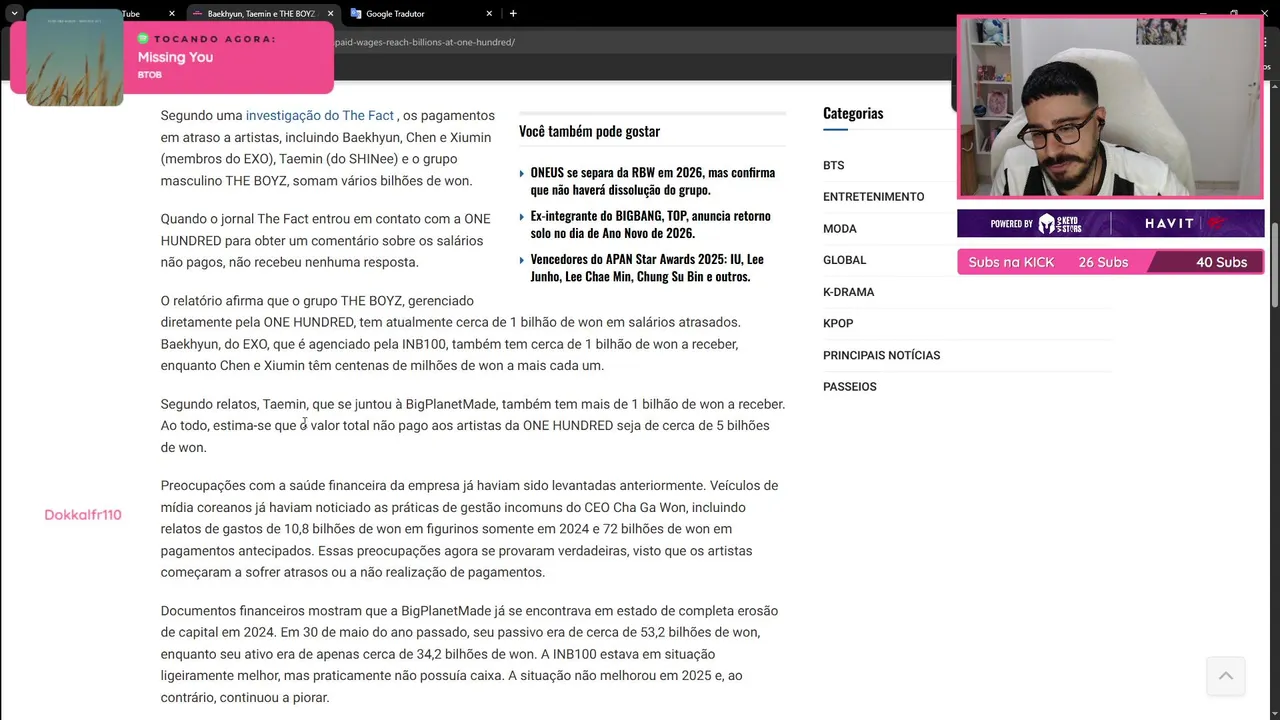Select the K-DRAMA category

click(848, 292)
